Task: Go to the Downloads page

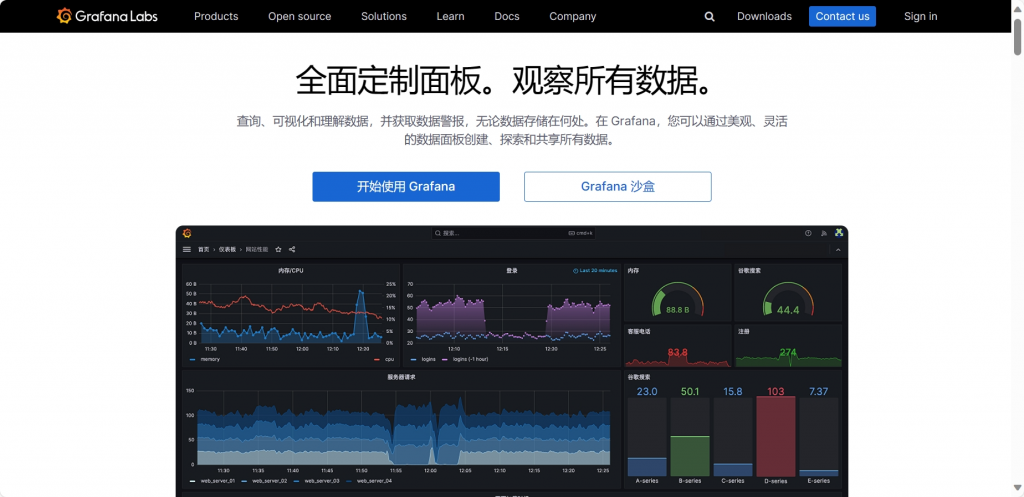Action: pos(764,16)
